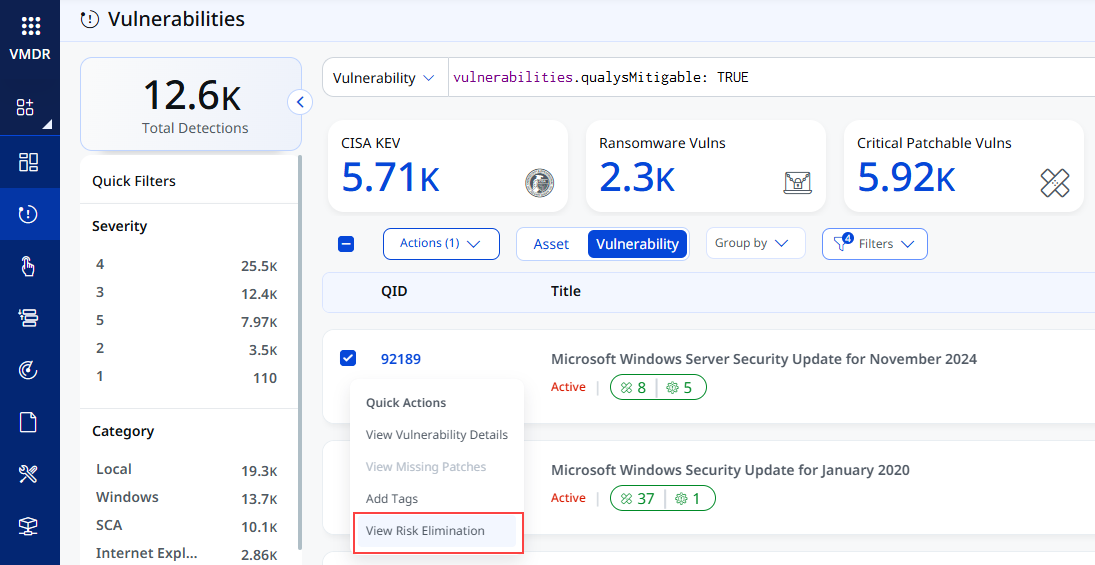Image resolution: width=1095 pixels, height=565 pixels.
Task: Select View Risk Elimination quick action
Action: (436, 531)
